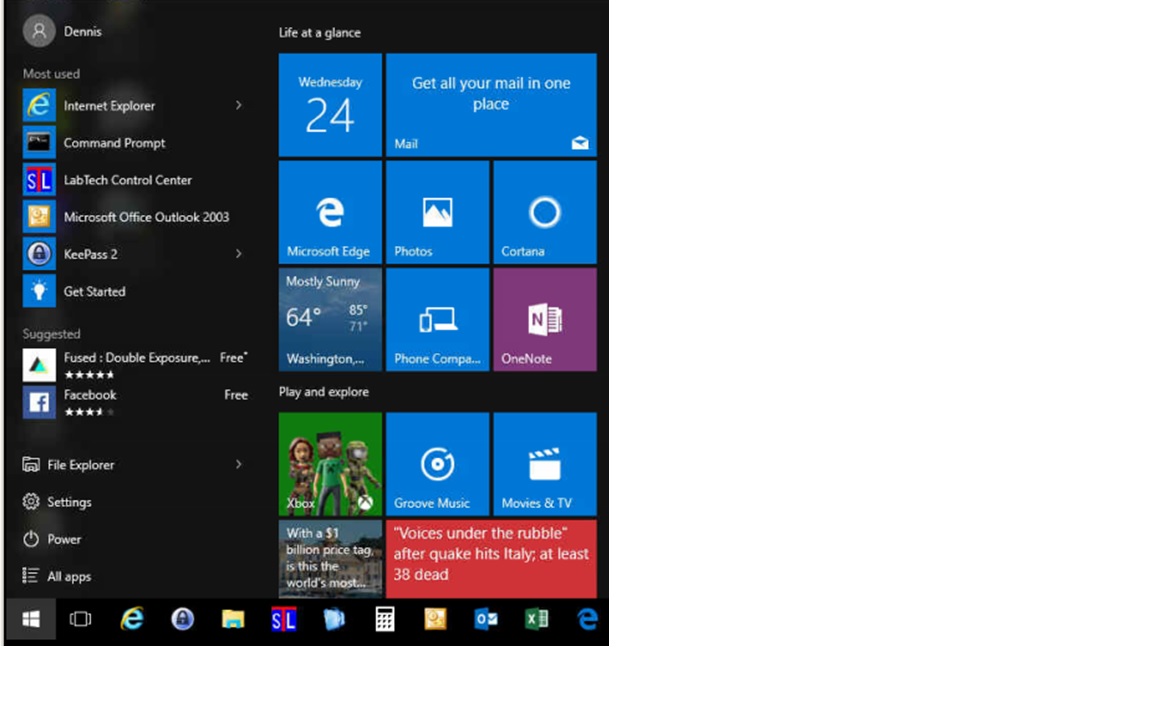Launch Microsoft Edge from its tile
This screenshot has height=720, width=1152.
pos(330,210)
